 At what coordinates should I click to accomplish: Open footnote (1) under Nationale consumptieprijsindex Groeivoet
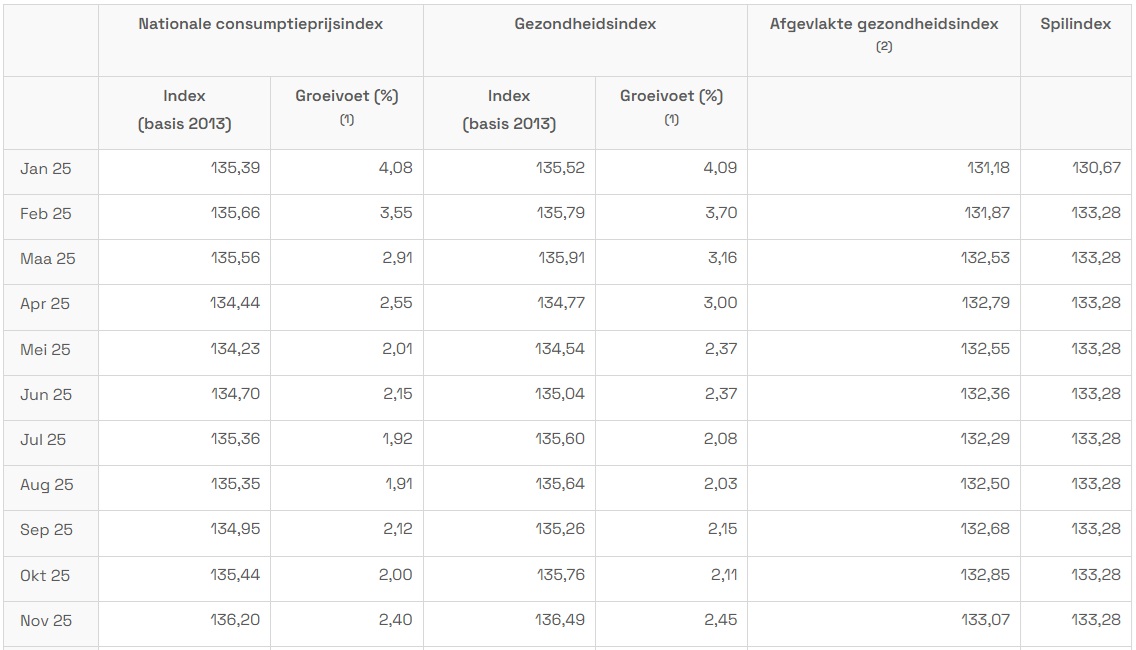click(x=347, y=120)
